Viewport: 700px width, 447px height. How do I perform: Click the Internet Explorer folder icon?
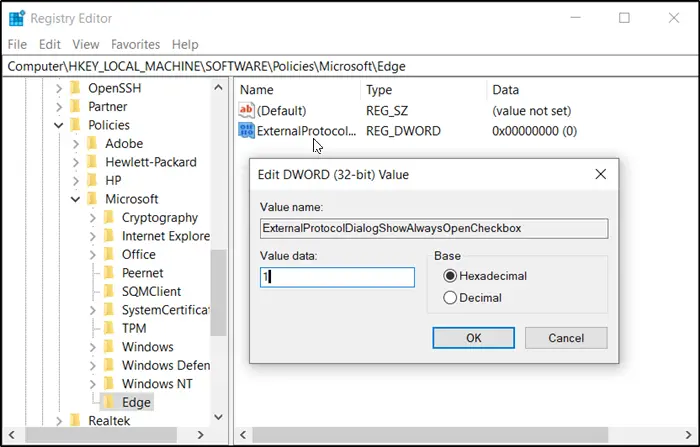(x=109, y=235)
